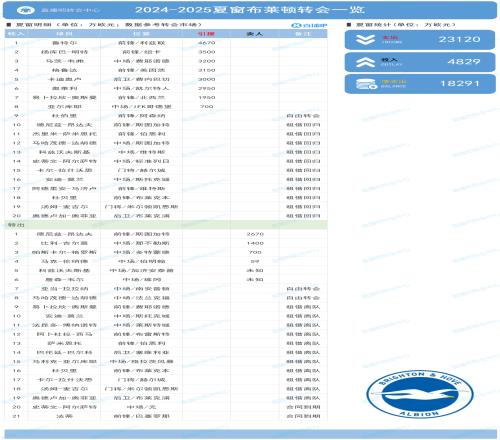Click the coin stack balance icon

point(366,84)
